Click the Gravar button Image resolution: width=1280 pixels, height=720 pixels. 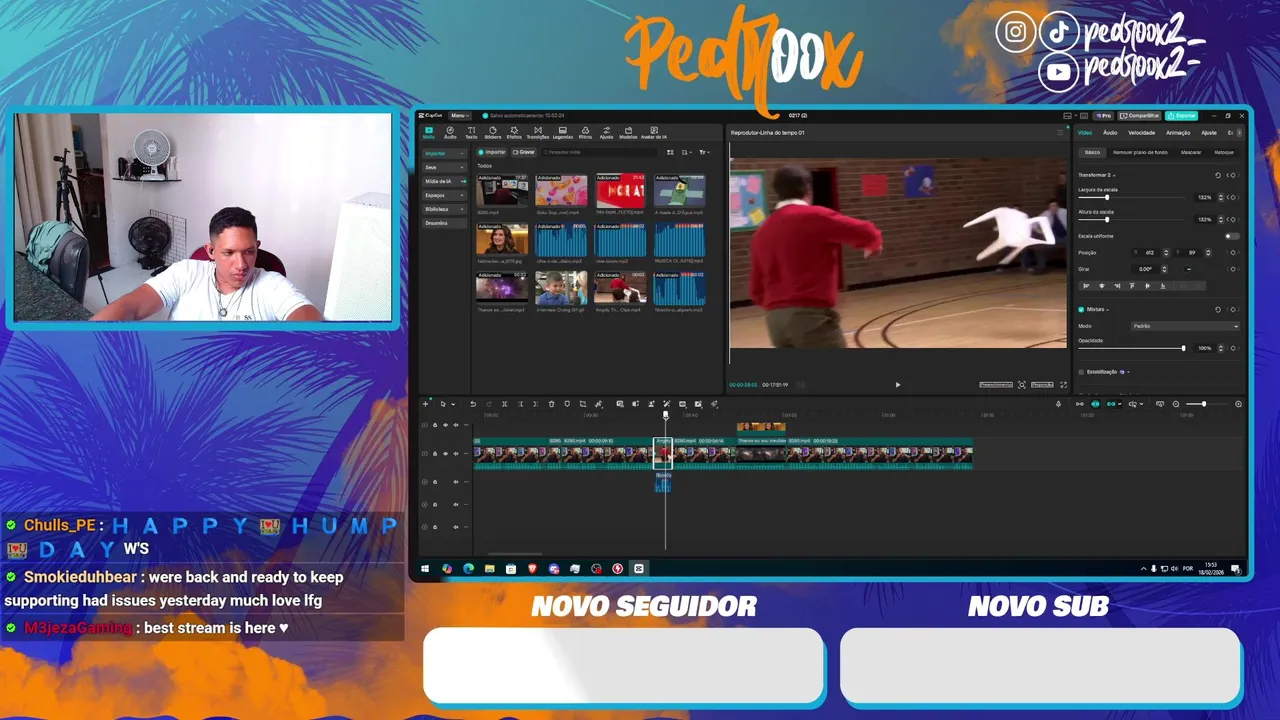click(x=524, y=152)
